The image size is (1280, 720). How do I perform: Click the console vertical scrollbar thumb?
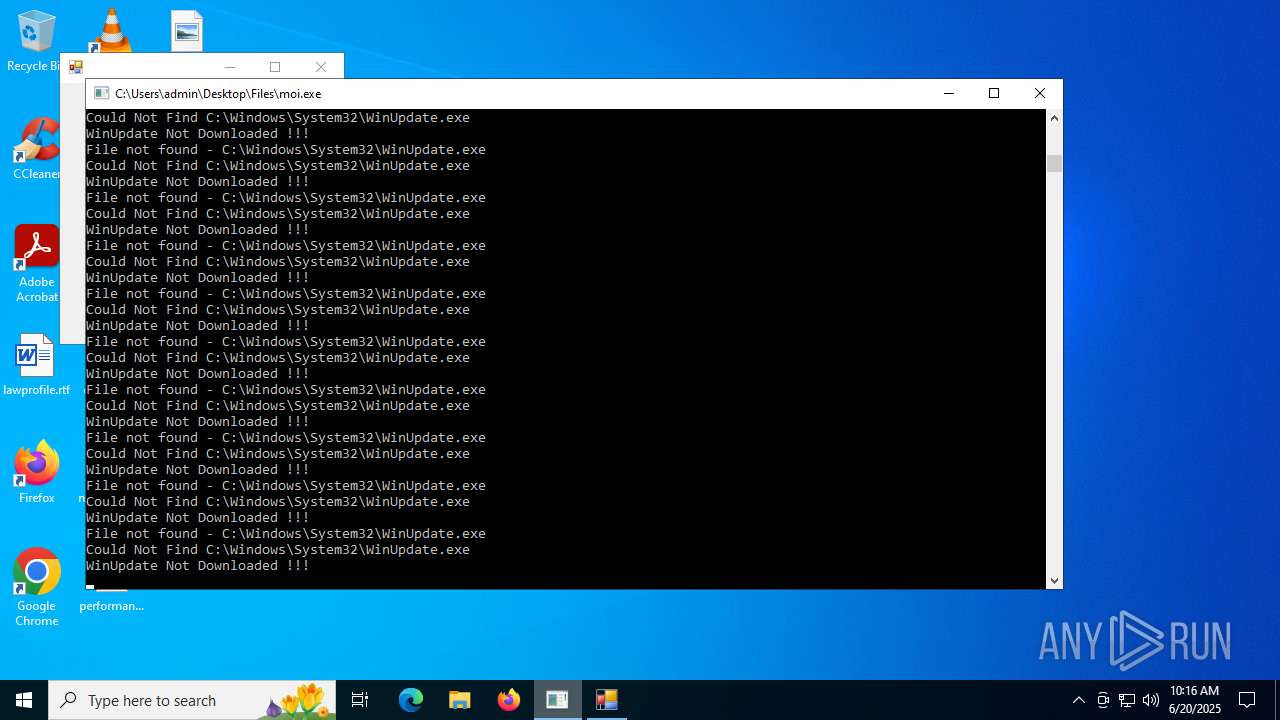[x=1054, y=164]
